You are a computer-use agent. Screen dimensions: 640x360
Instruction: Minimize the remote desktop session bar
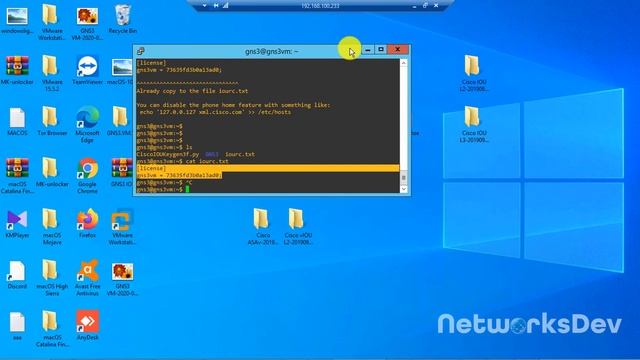pyautogui.click(x=414, y=6)
